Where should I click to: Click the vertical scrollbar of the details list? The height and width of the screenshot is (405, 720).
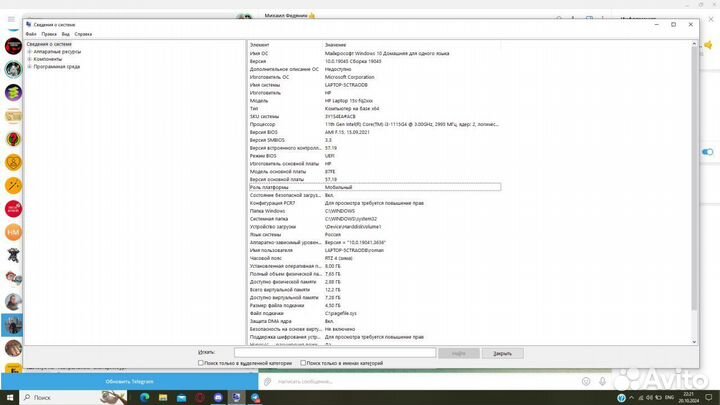[x=693, y=200]
